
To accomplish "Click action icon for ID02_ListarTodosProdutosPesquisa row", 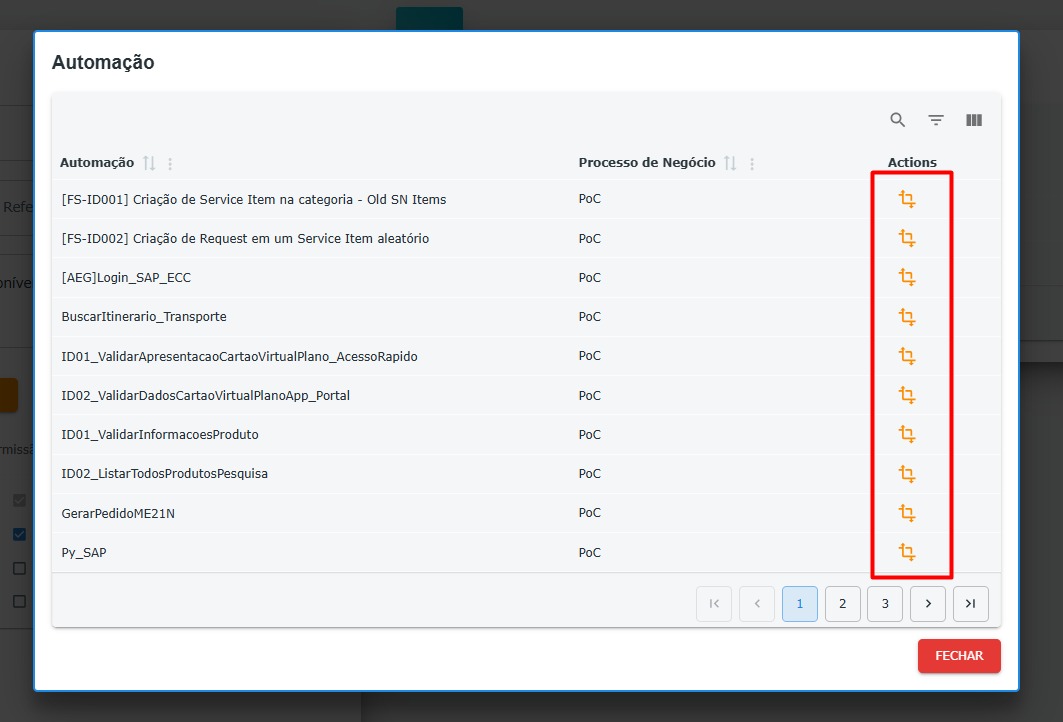I will (907, 473).
